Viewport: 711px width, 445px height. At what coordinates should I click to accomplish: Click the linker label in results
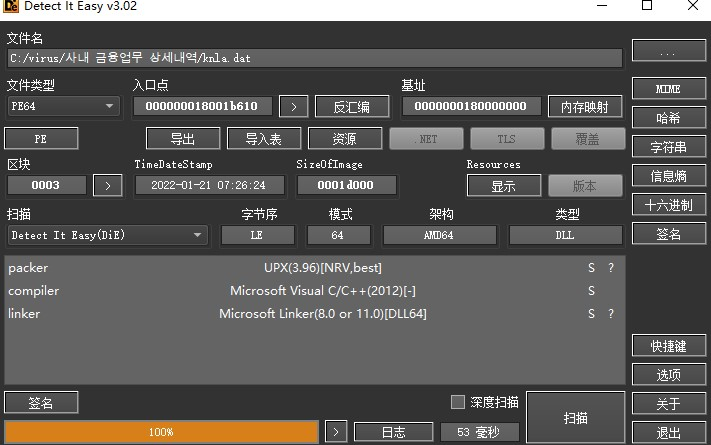(24, 314)
